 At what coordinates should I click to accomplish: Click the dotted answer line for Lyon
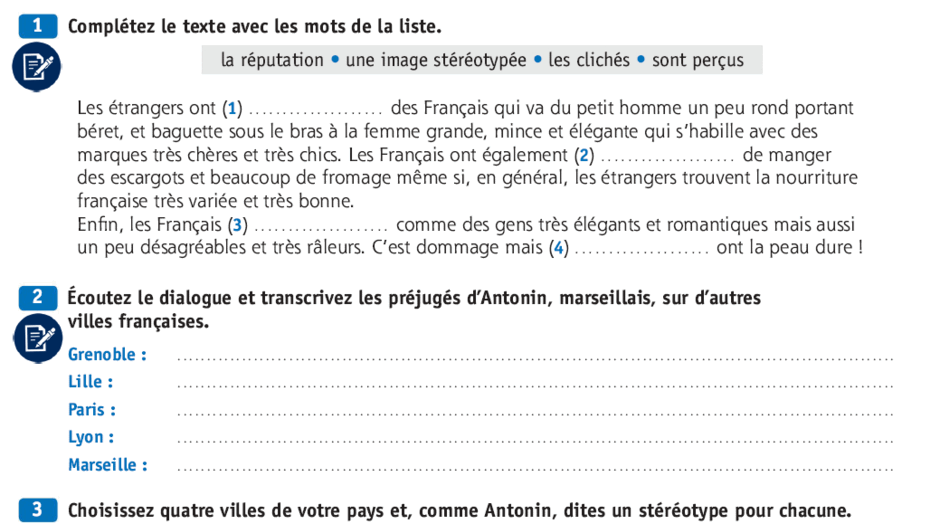[x=535, y=441]
